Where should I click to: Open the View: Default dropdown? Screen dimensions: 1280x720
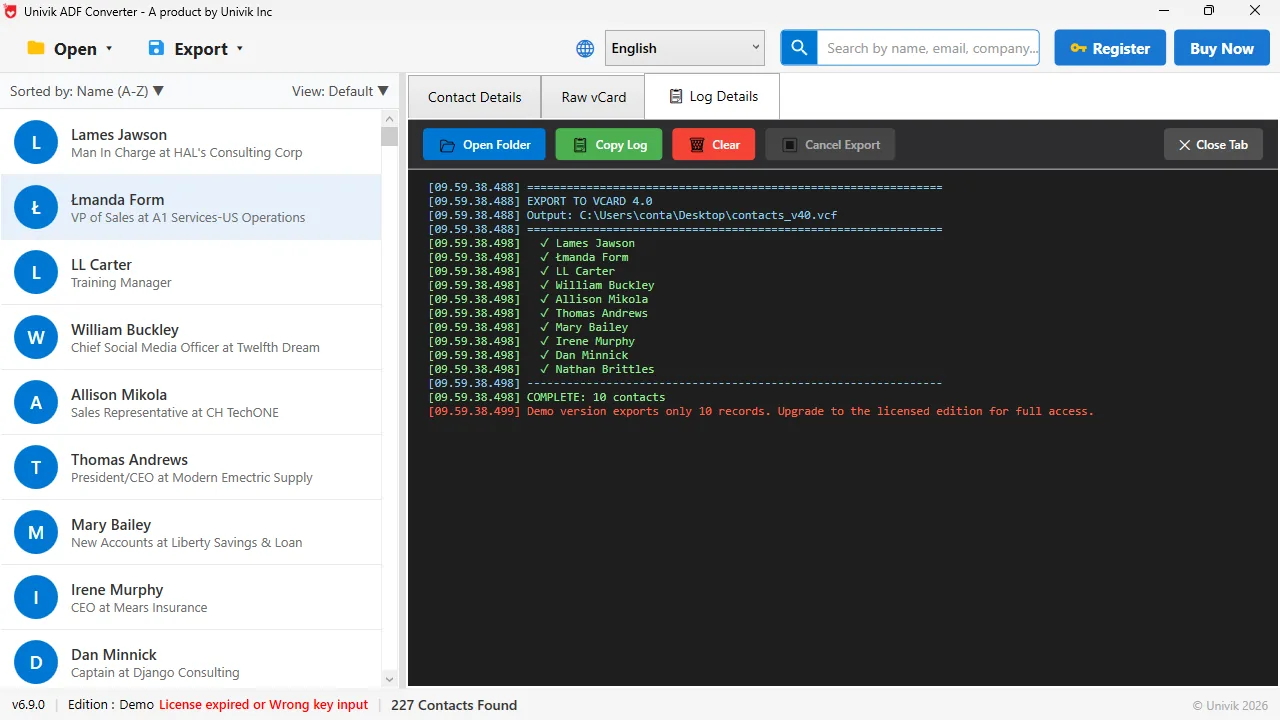click(x=340, y=91)
